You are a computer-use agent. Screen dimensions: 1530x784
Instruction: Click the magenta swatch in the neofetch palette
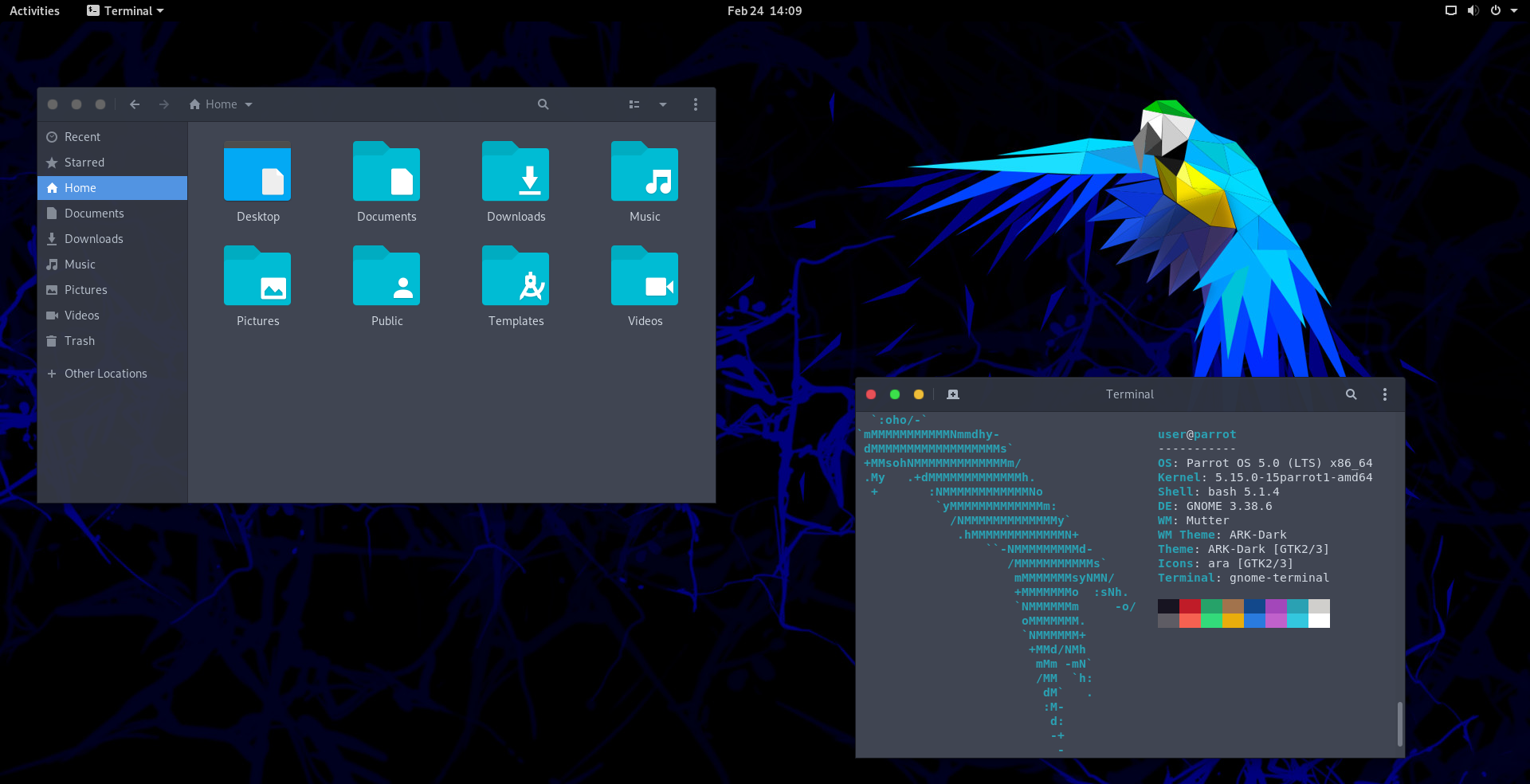click(1277, 613)
